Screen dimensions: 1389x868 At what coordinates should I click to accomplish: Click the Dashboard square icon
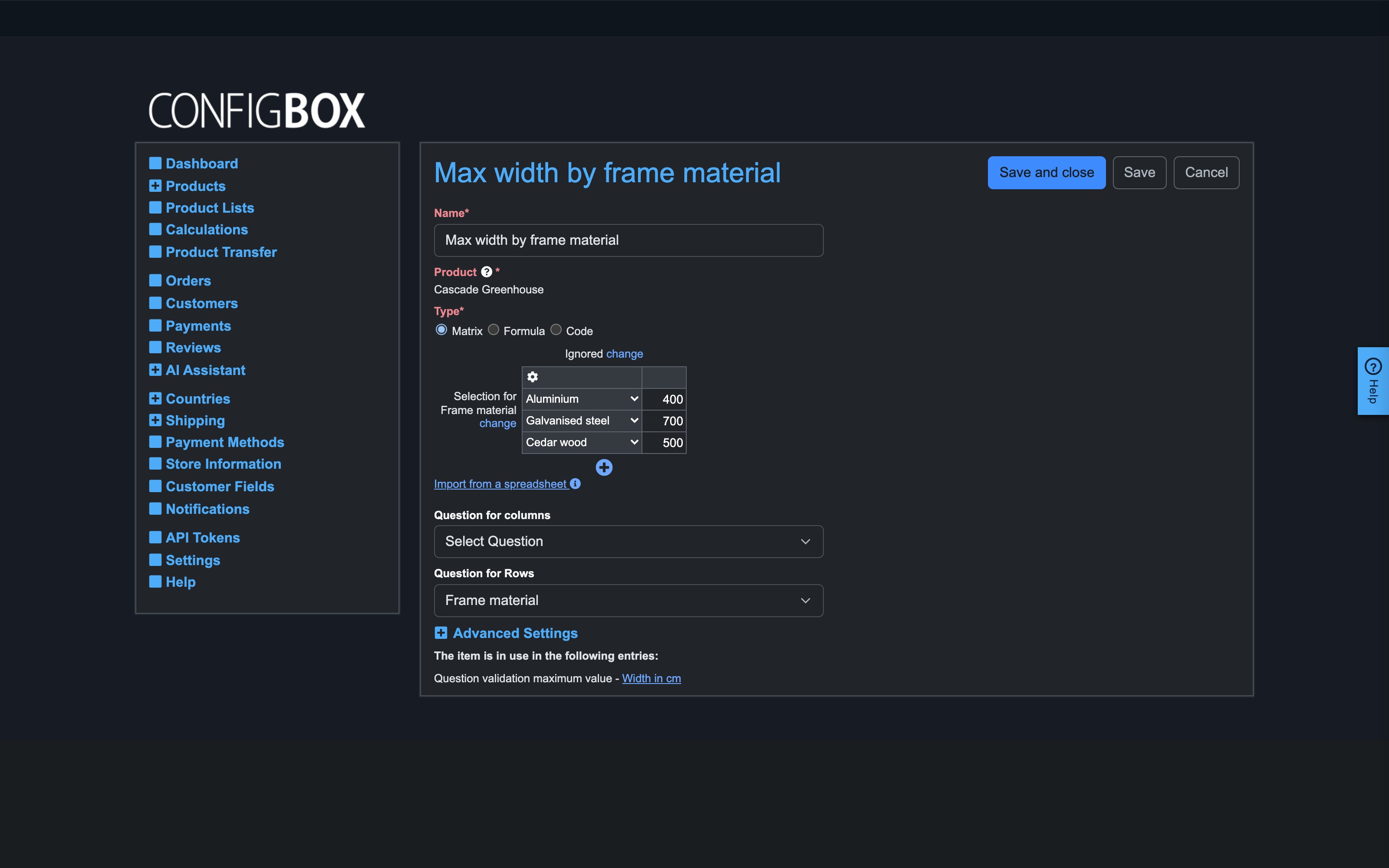(x=155, y=163)
